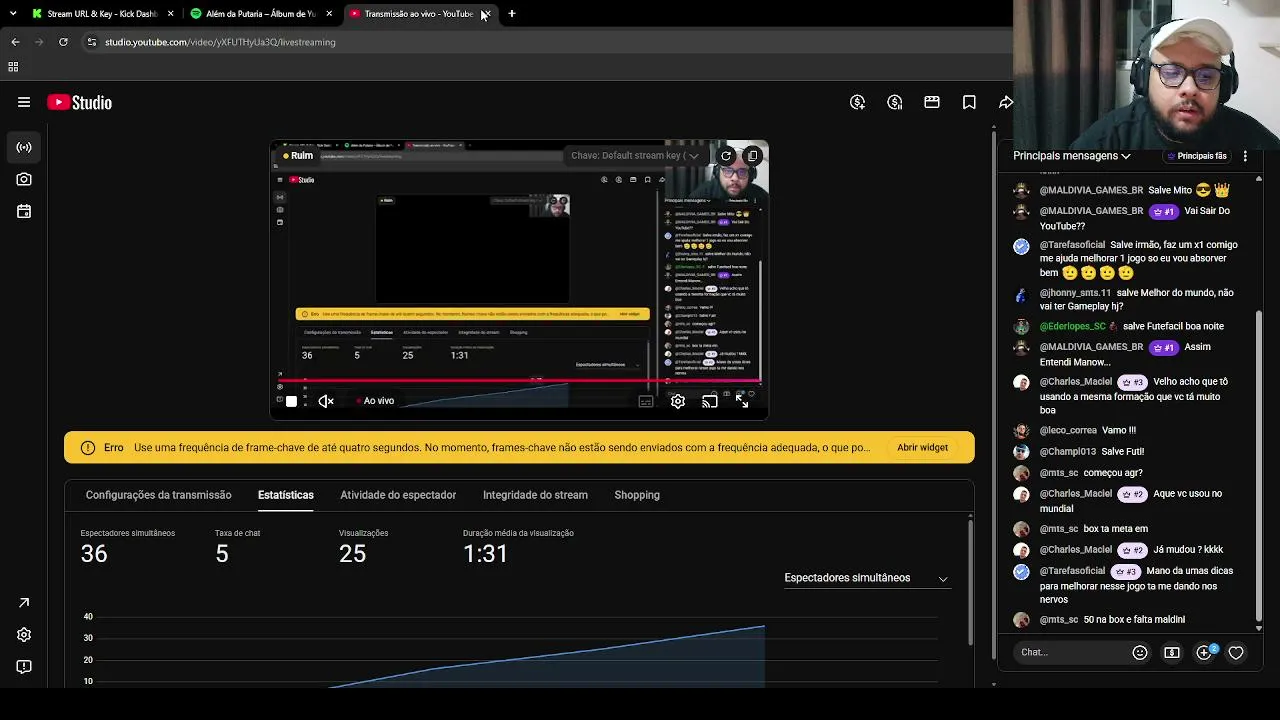Click username @Tarefasoficial asking for x1
This screenshot has width=1280, height=720.
(1072, 245)
